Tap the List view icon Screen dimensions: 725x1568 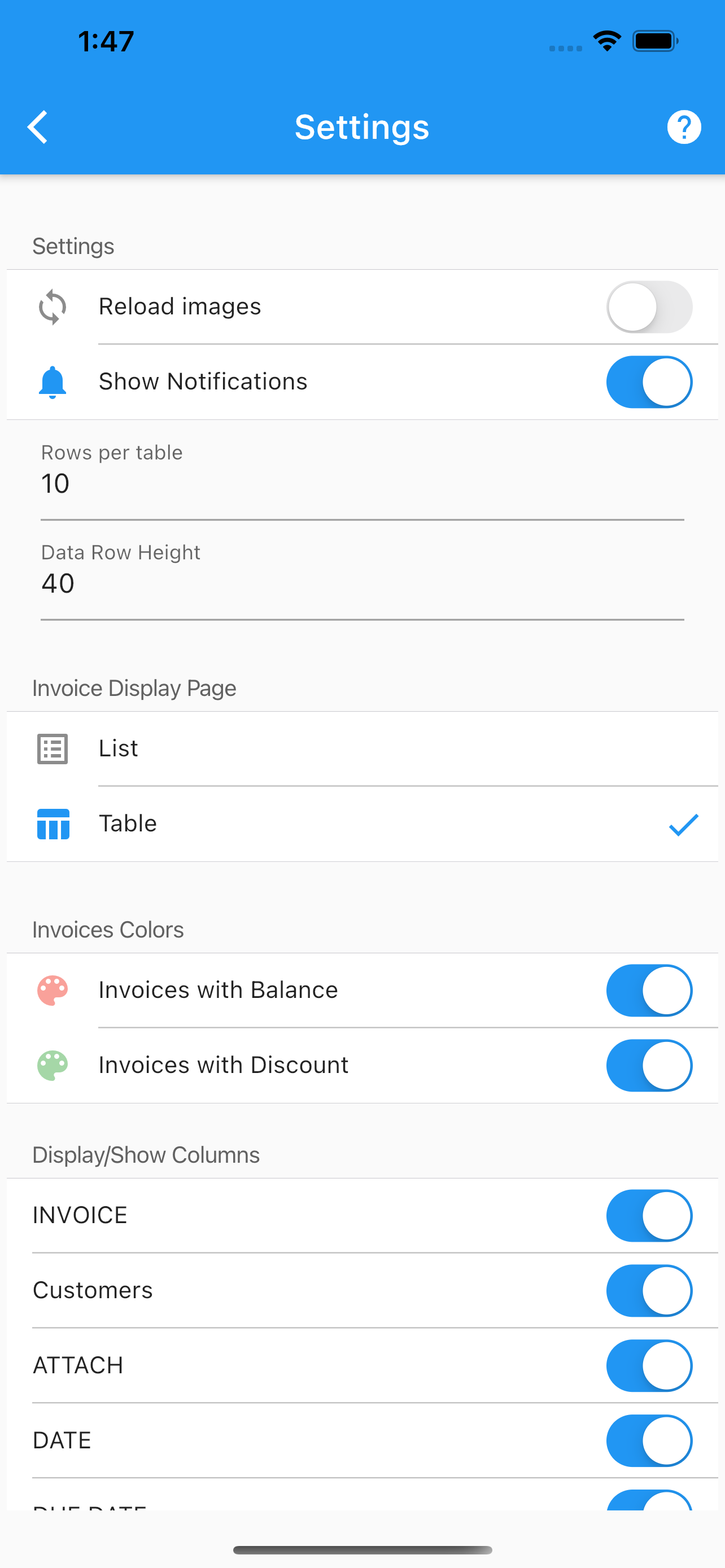pyautogui.click(x=53, y=748)
